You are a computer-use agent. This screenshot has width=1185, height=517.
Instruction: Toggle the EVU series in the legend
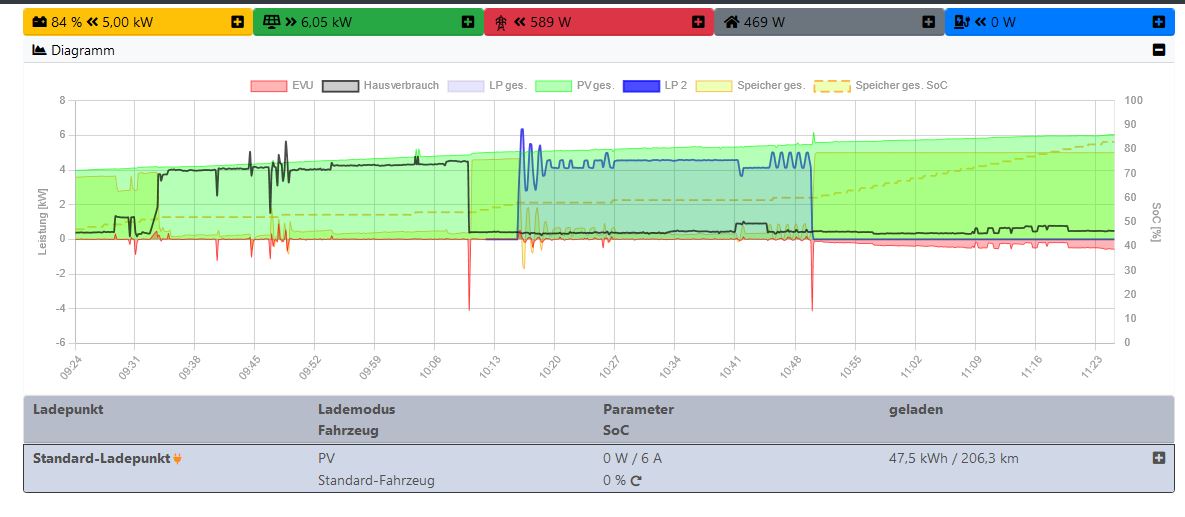pyautogui.click(x=282, y=86)
